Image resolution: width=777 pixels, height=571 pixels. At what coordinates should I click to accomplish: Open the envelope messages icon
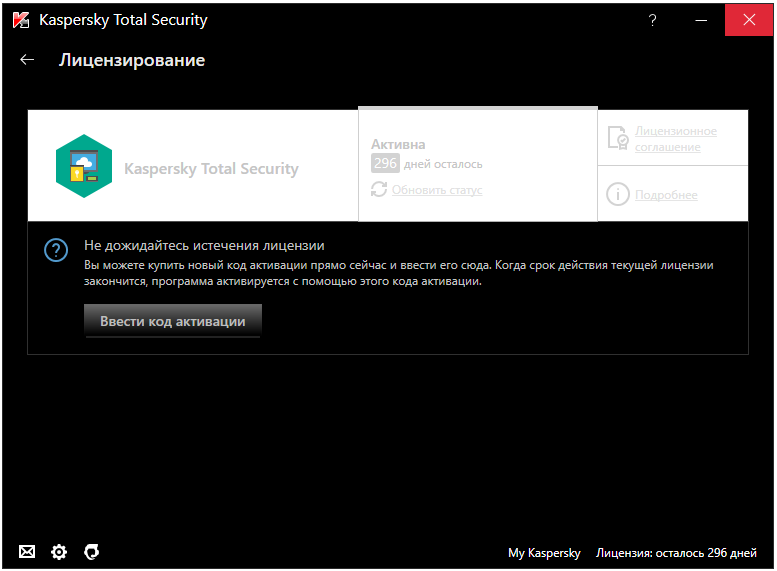click(27, 551)
